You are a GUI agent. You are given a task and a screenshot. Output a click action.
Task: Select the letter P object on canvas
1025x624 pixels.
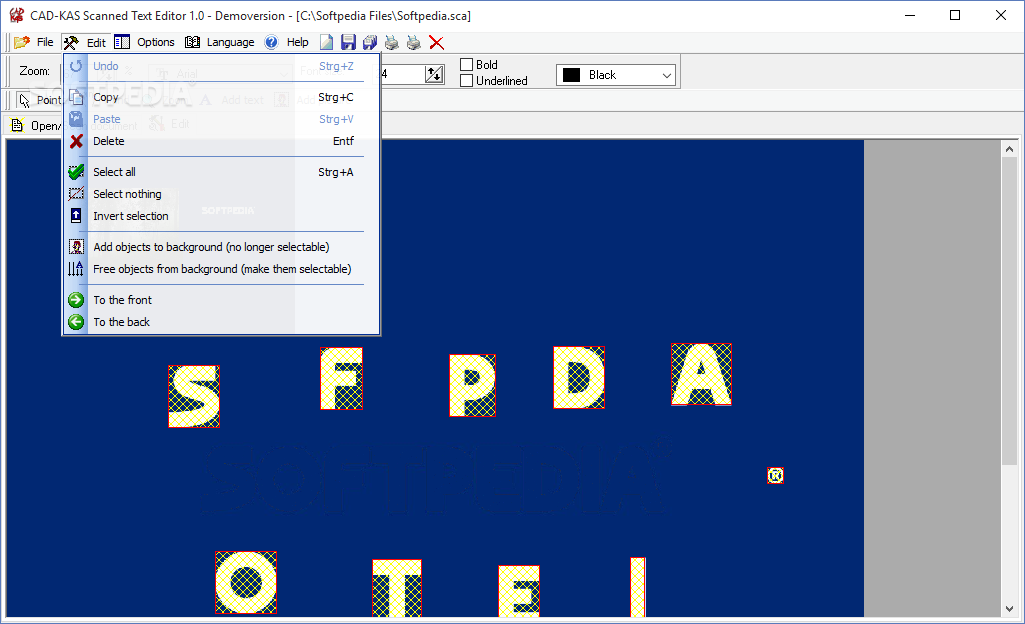click(x=473, y=386)
